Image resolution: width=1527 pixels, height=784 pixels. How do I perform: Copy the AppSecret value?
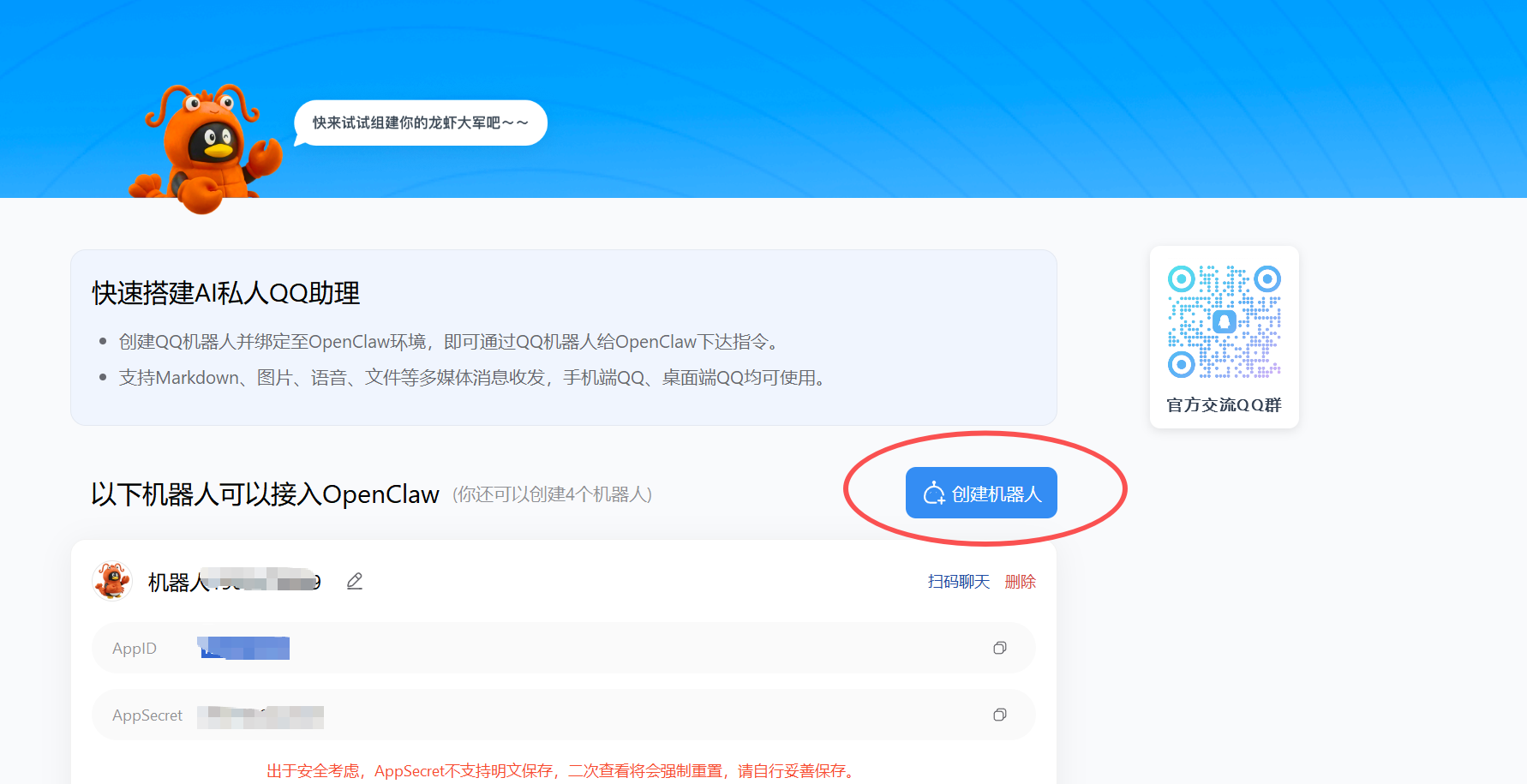coord(999,715)
